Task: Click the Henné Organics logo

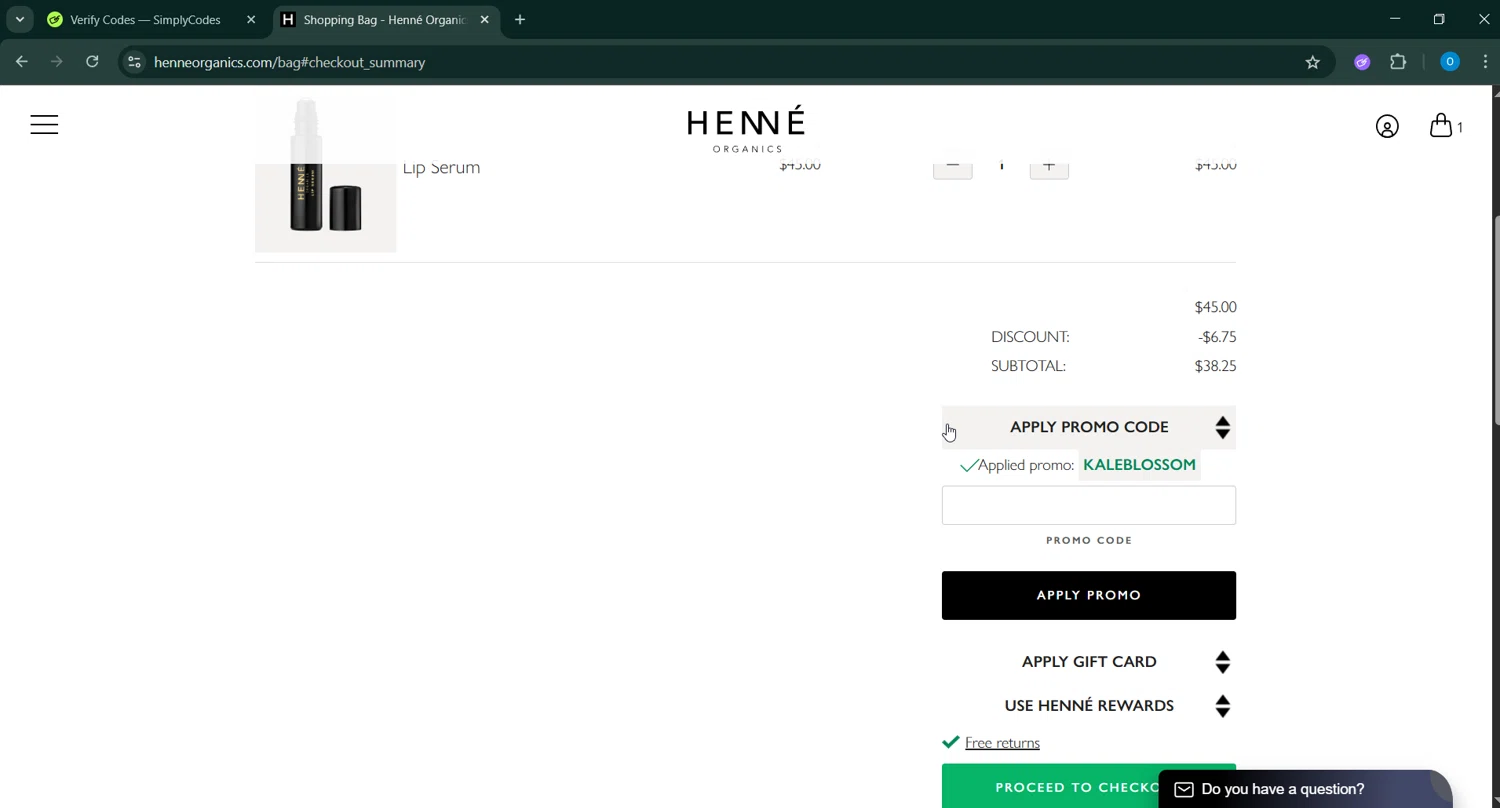Action: pos(746,129)
